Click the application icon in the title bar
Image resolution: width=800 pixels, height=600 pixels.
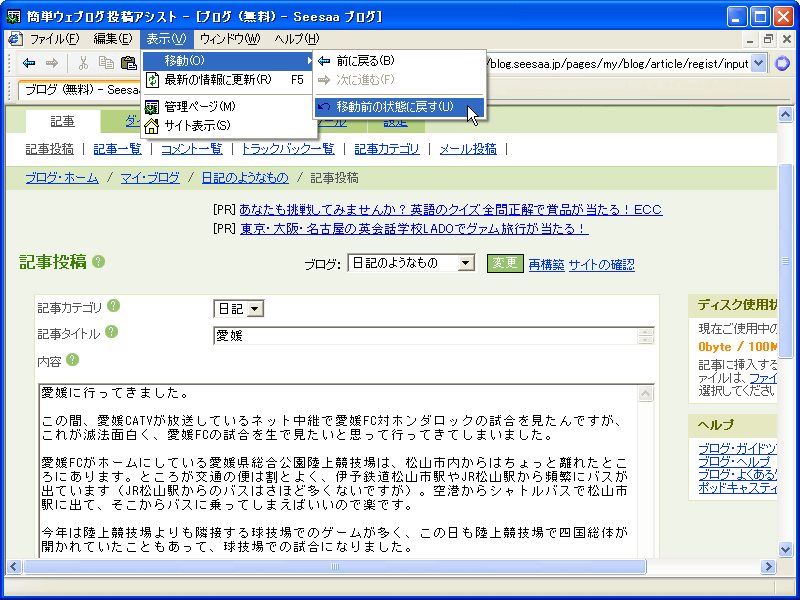click(x=13, y=17)
